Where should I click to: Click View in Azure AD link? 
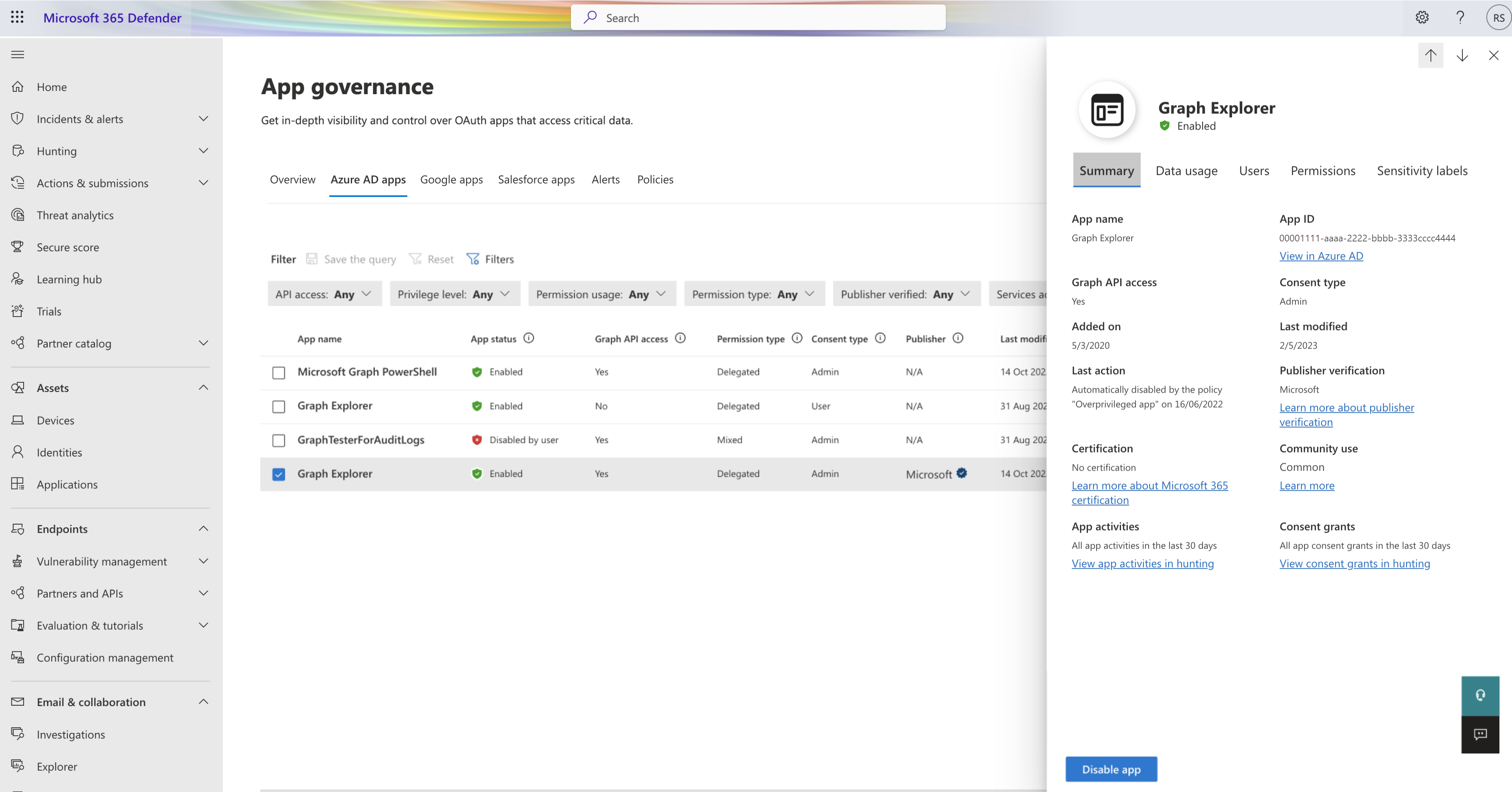click(x=1321, y=255)
